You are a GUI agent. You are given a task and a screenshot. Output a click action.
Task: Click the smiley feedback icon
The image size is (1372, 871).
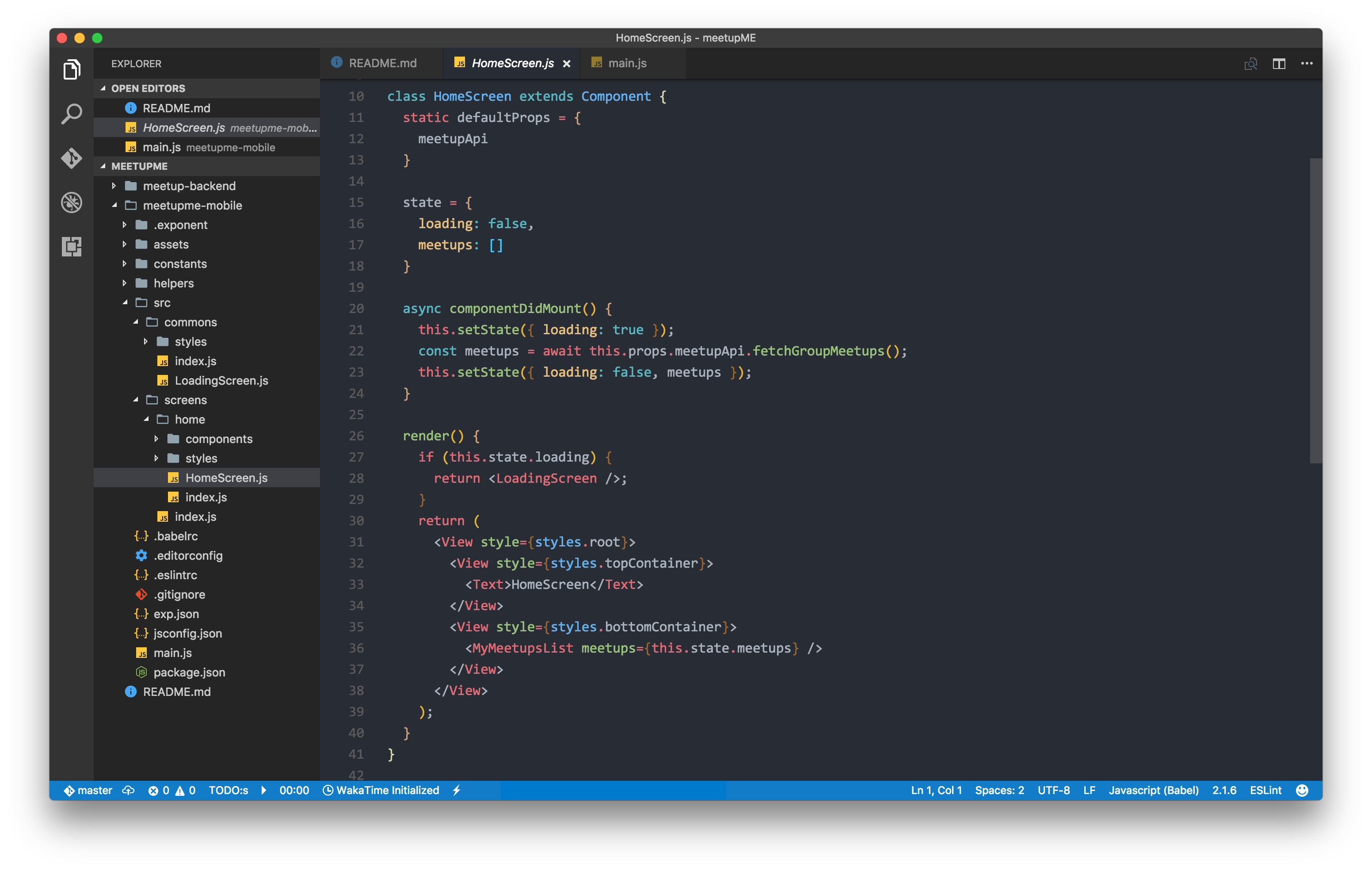[x=1302, y=791]
